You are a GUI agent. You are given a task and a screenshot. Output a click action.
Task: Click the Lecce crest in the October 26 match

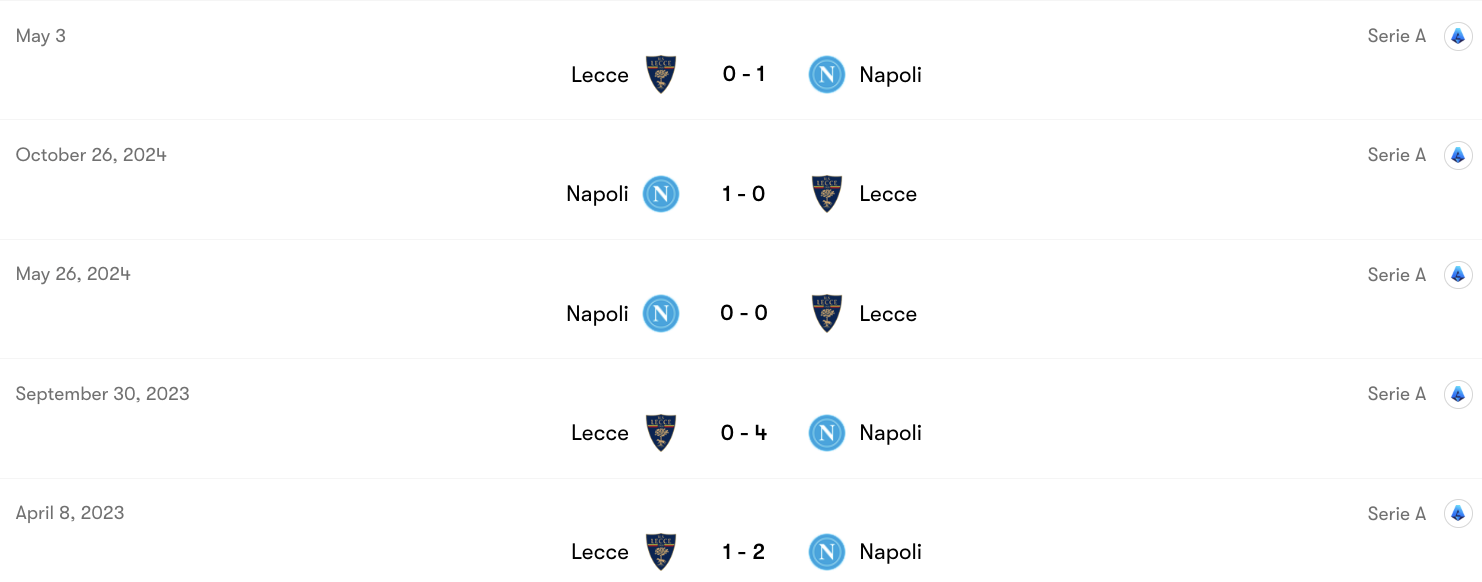coord(827,194)
